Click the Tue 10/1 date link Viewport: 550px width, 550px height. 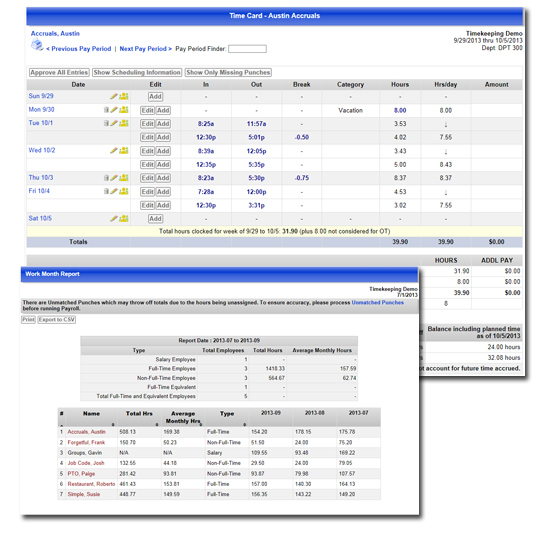click(41, 123)
